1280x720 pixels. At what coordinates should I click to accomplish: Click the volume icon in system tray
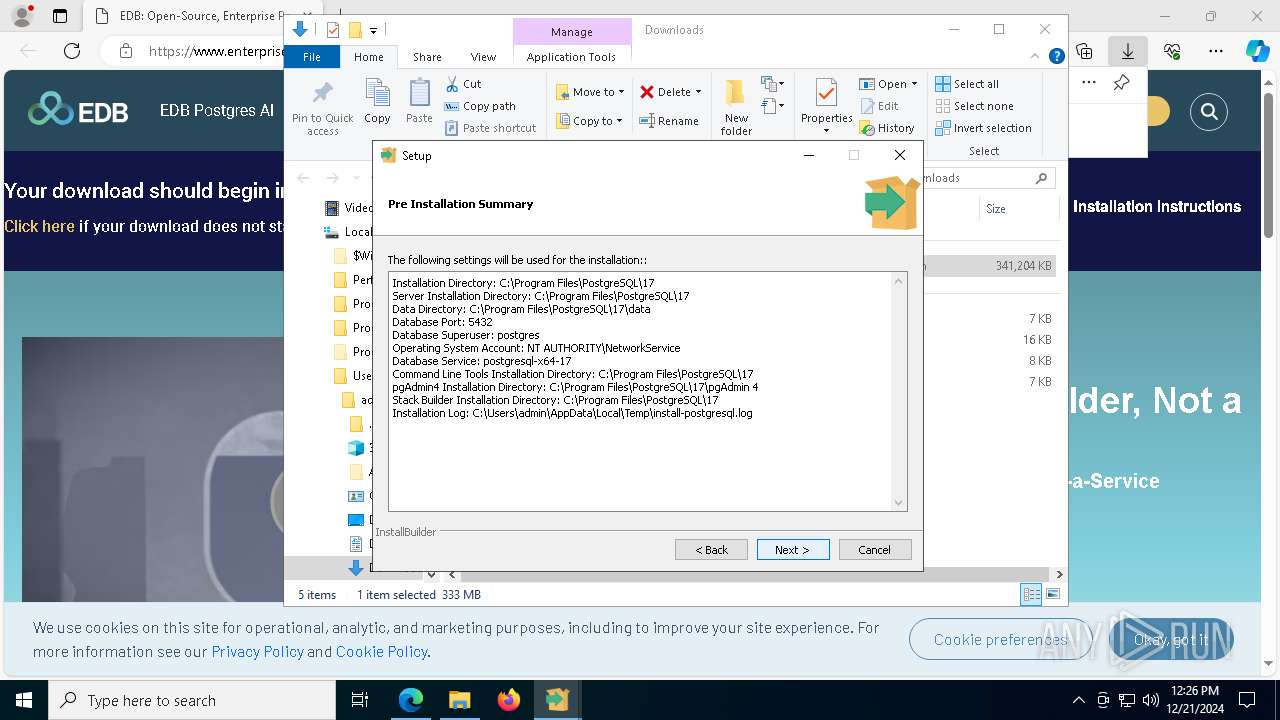pyautogui.click(x=1151, y=700)
